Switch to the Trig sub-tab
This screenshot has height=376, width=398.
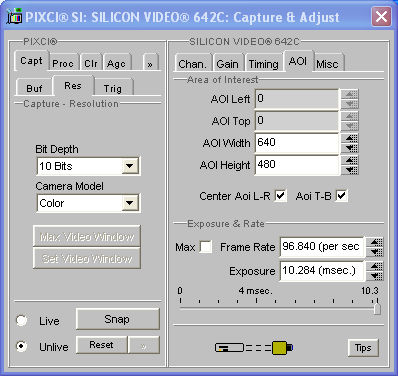(113, 88)
